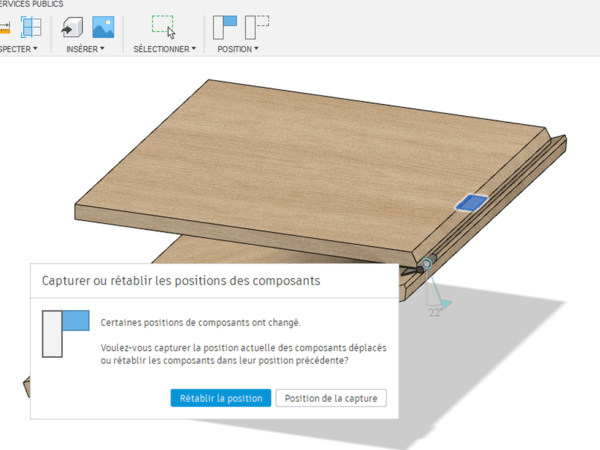
Task: Click the Capture Position toolbar icon
Action: (225, 27)
